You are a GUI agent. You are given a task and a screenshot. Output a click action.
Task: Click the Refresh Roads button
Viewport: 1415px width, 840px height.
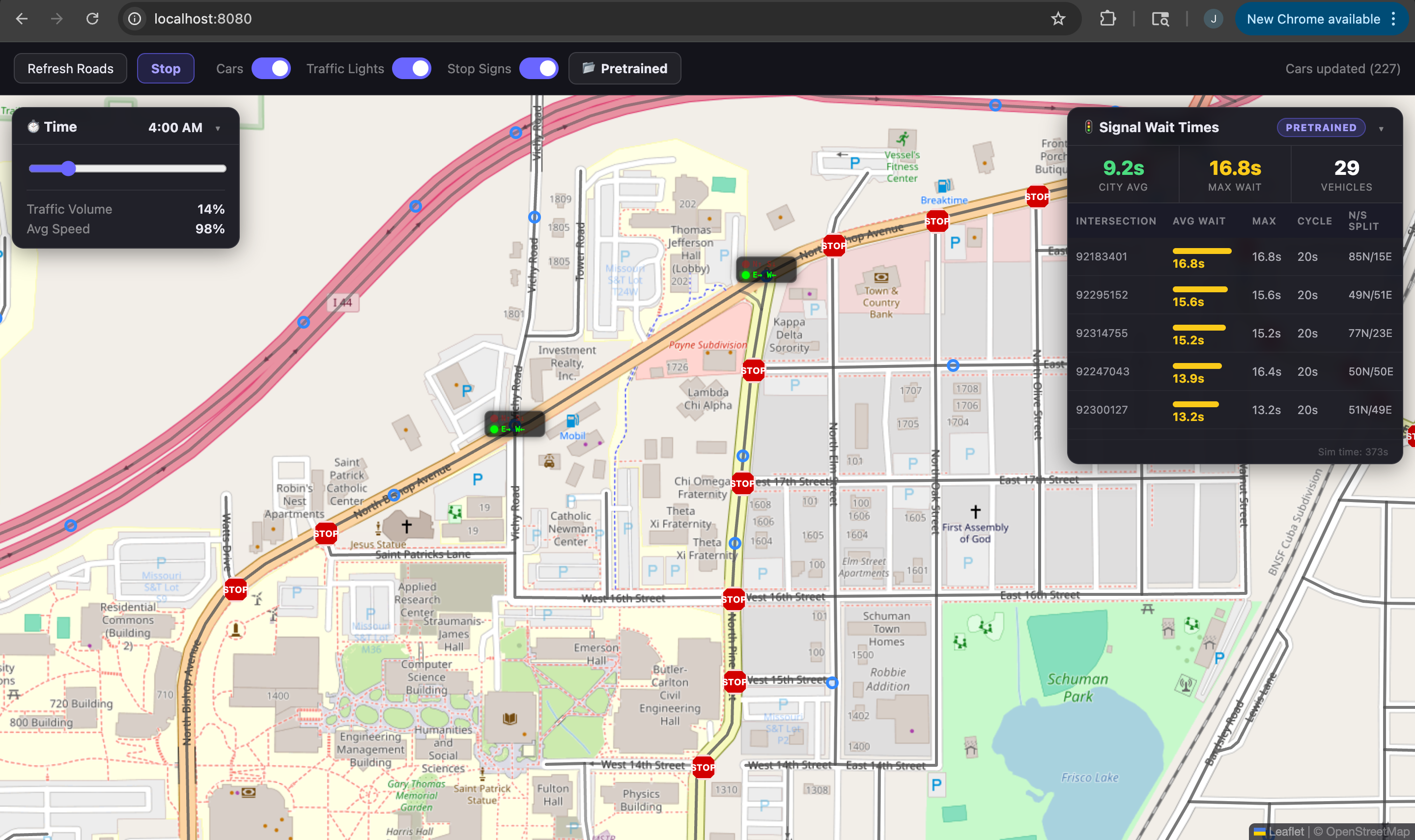70,68
